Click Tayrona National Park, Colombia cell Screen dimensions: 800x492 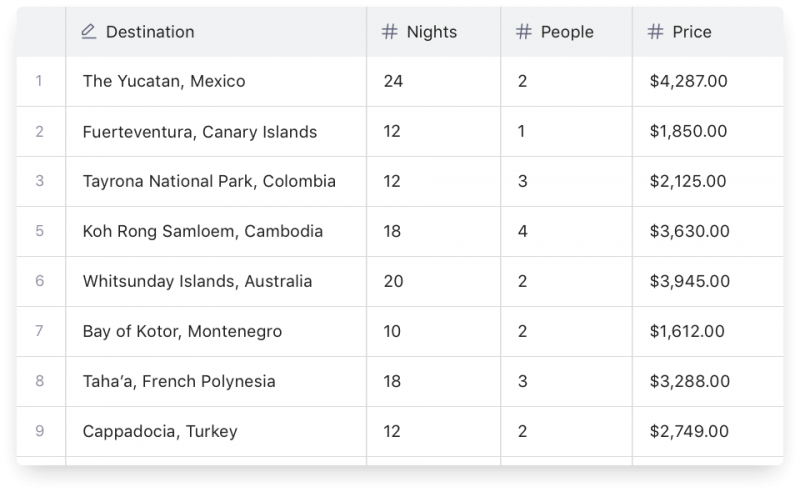(210, 181)
